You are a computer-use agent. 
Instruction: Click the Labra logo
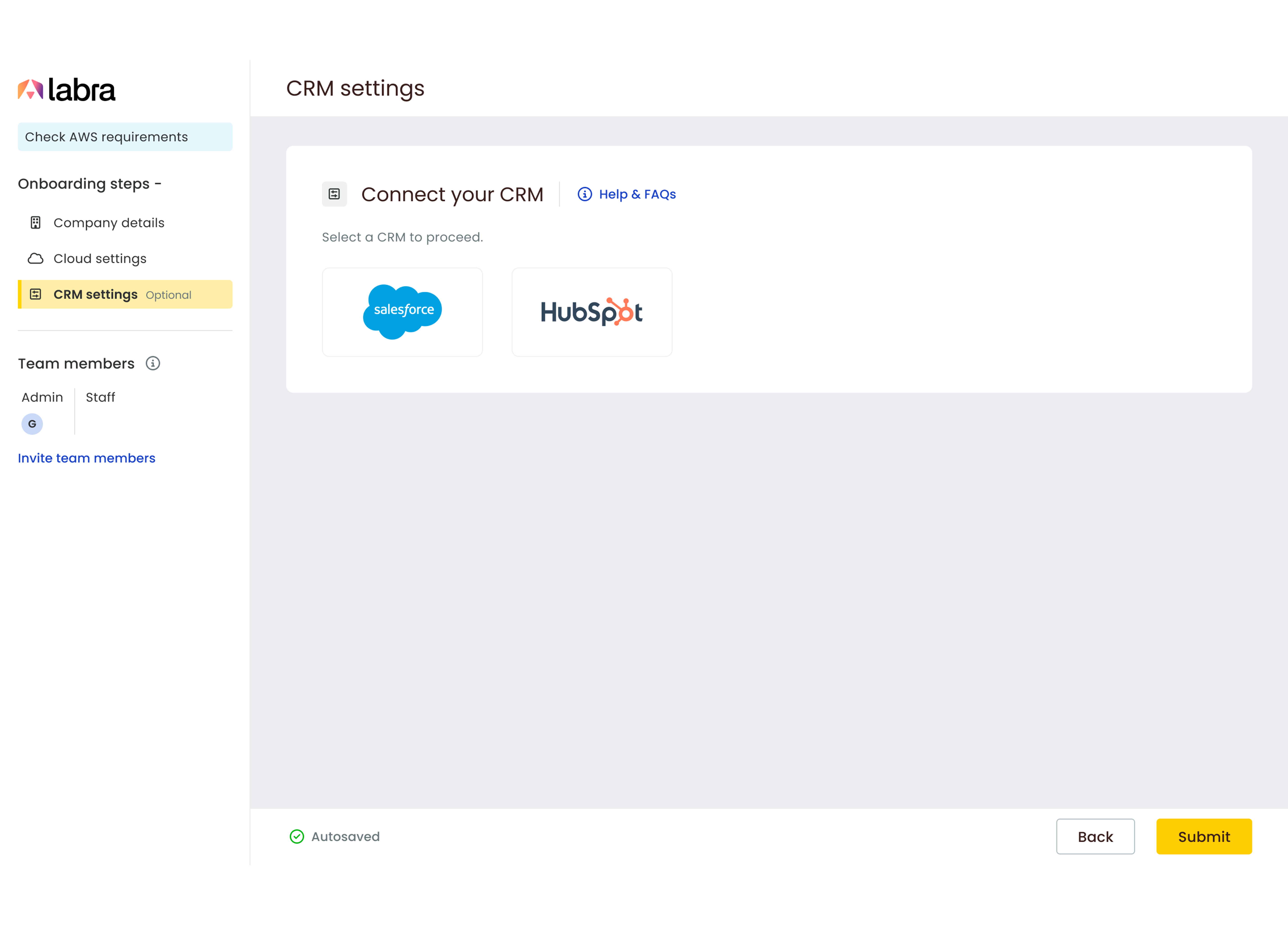click(67, 90)
